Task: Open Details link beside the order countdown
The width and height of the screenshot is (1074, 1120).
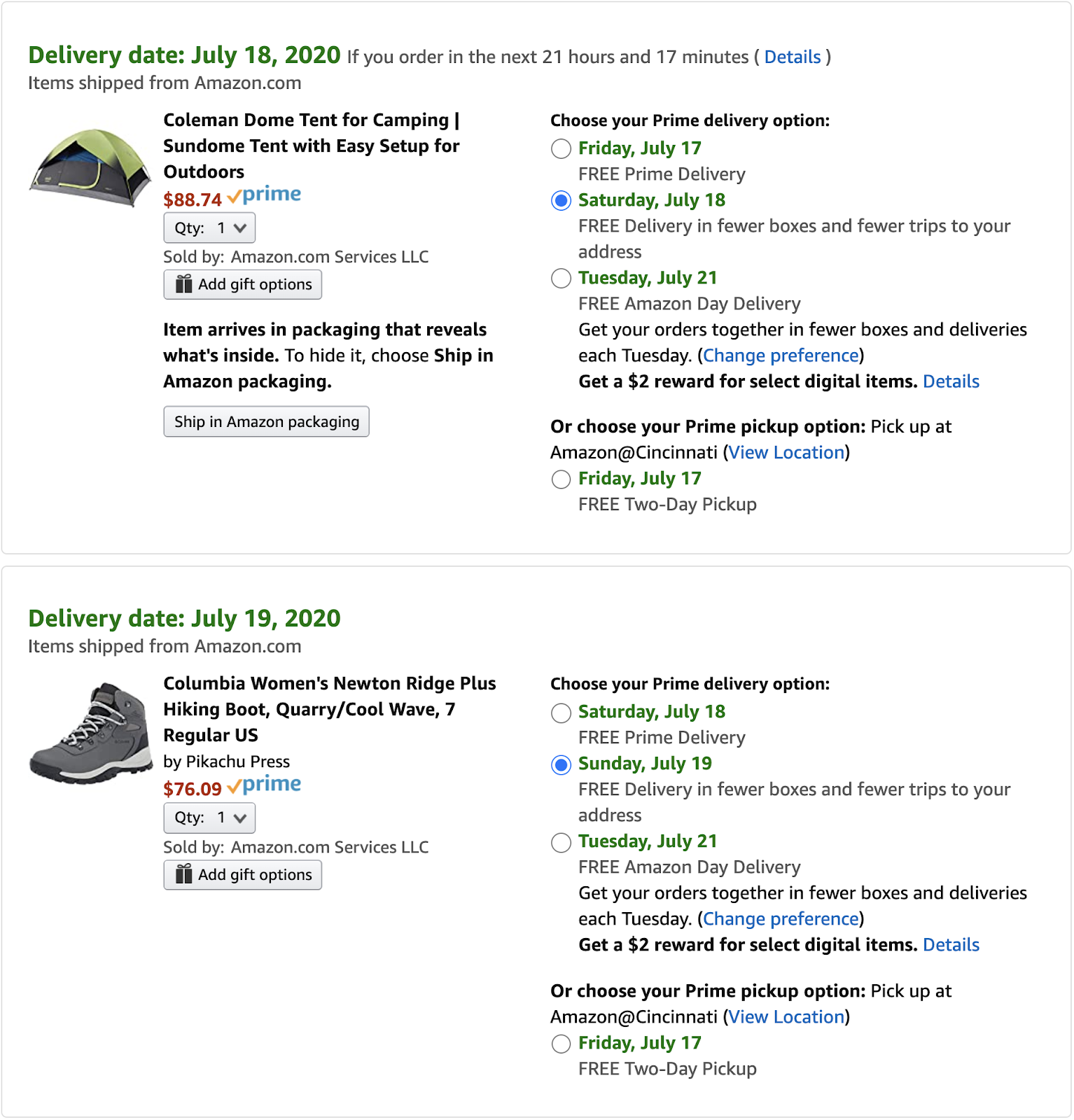Action: point(792,57)
